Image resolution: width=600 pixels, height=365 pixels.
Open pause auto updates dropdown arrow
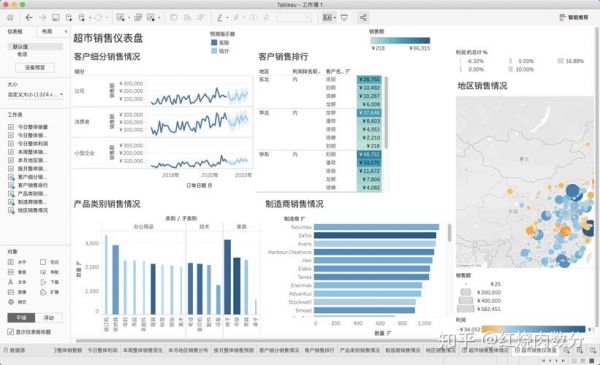(x=89, y=18)
